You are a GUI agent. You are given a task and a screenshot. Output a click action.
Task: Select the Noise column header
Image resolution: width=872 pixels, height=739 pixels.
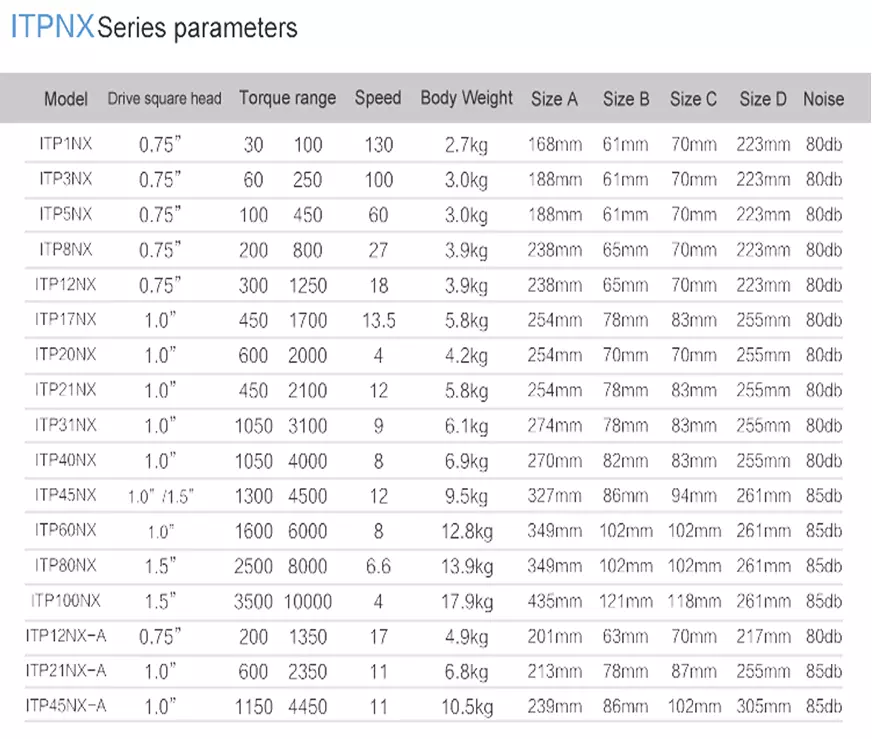(823, 99)
